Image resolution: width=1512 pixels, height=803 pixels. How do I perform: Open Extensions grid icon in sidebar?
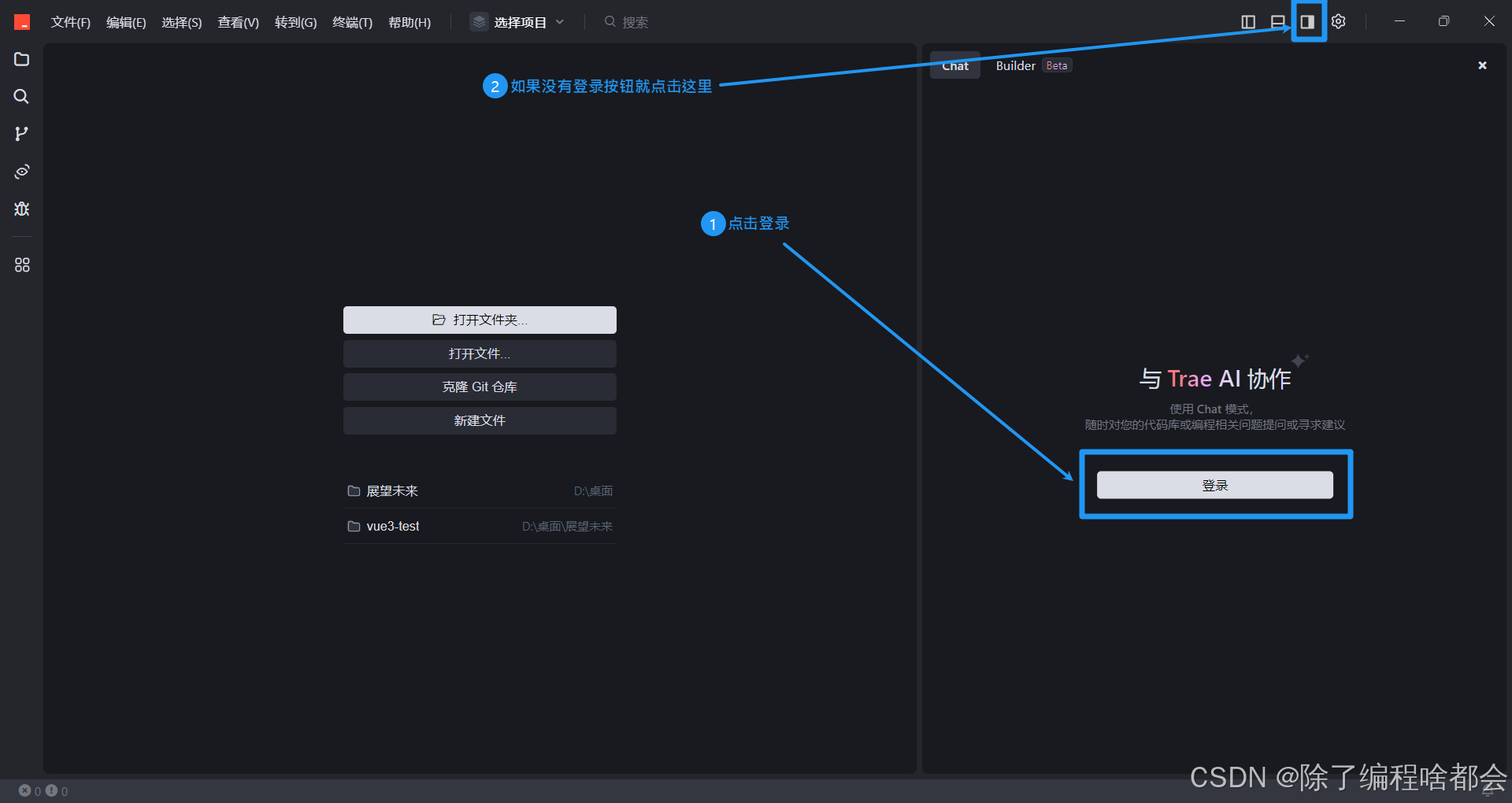click(22, 265)
